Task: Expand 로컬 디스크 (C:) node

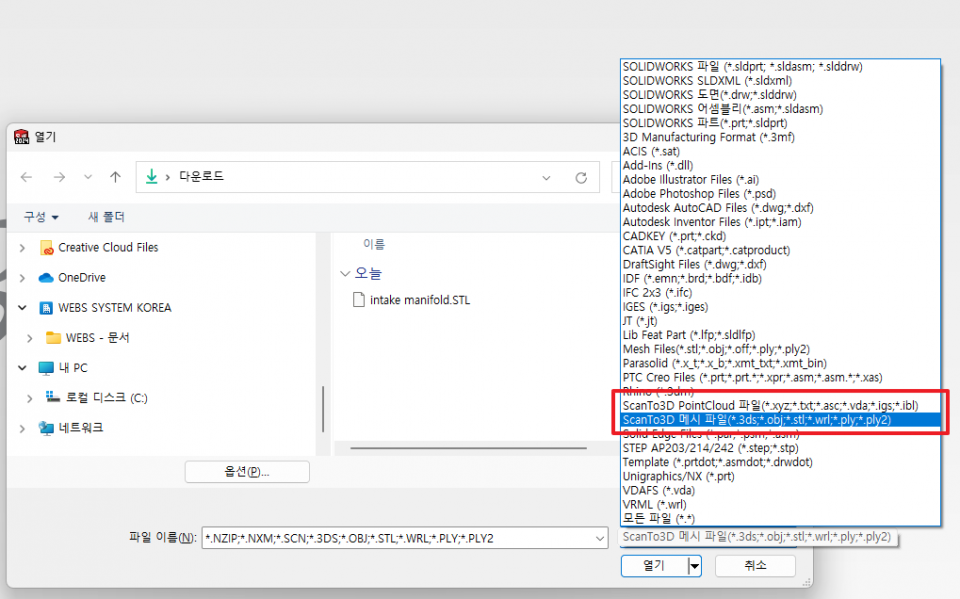Action: click(30, 398)
